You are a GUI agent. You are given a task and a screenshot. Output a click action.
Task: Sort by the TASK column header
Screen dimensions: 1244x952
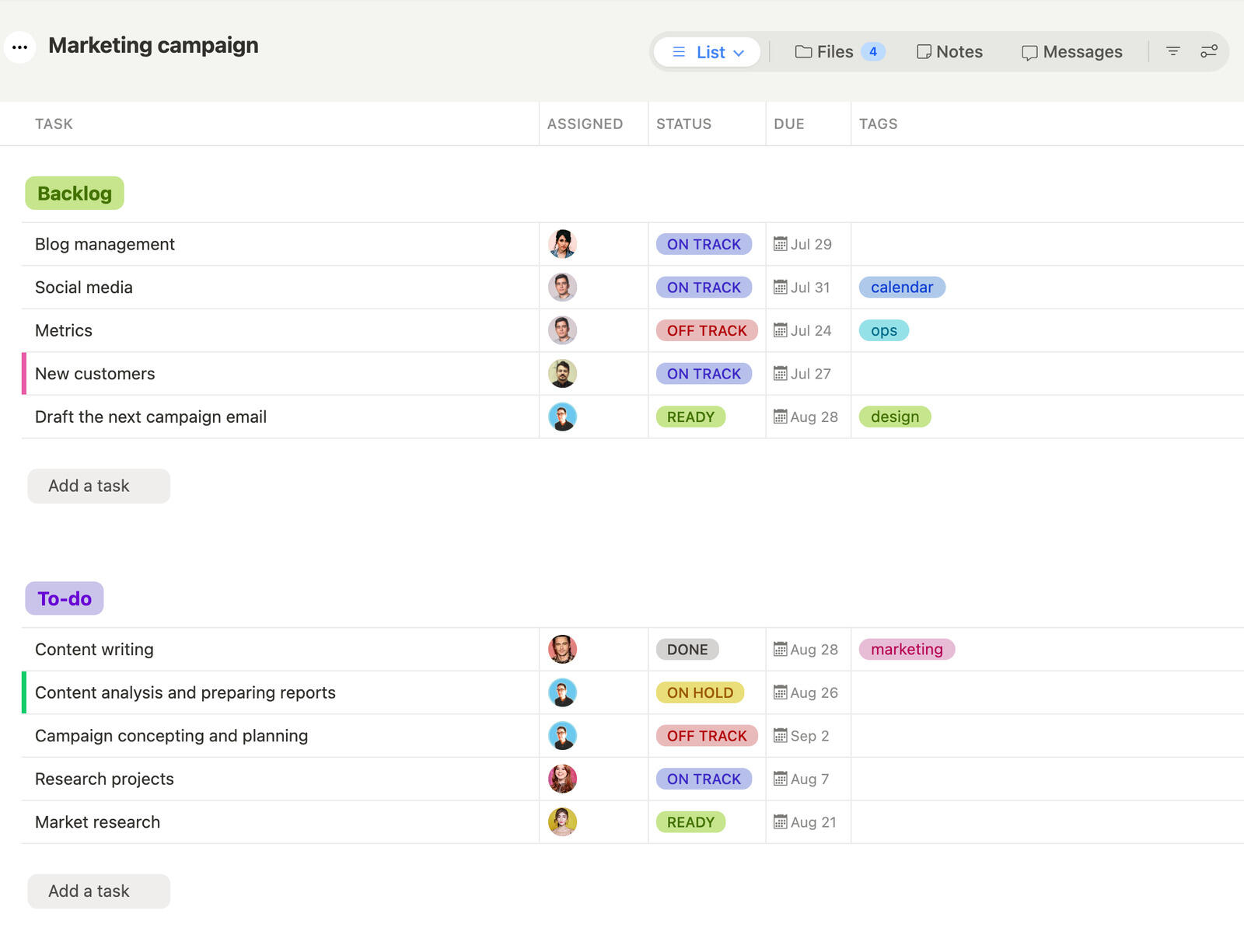[x=54, y=124]
